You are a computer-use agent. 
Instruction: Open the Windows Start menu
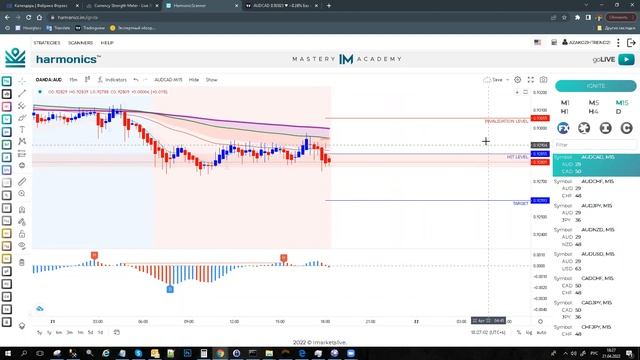point(7,353)
